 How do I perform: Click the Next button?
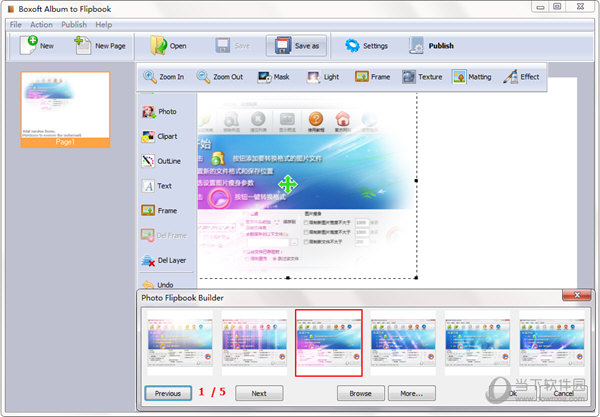pos(259,393)
